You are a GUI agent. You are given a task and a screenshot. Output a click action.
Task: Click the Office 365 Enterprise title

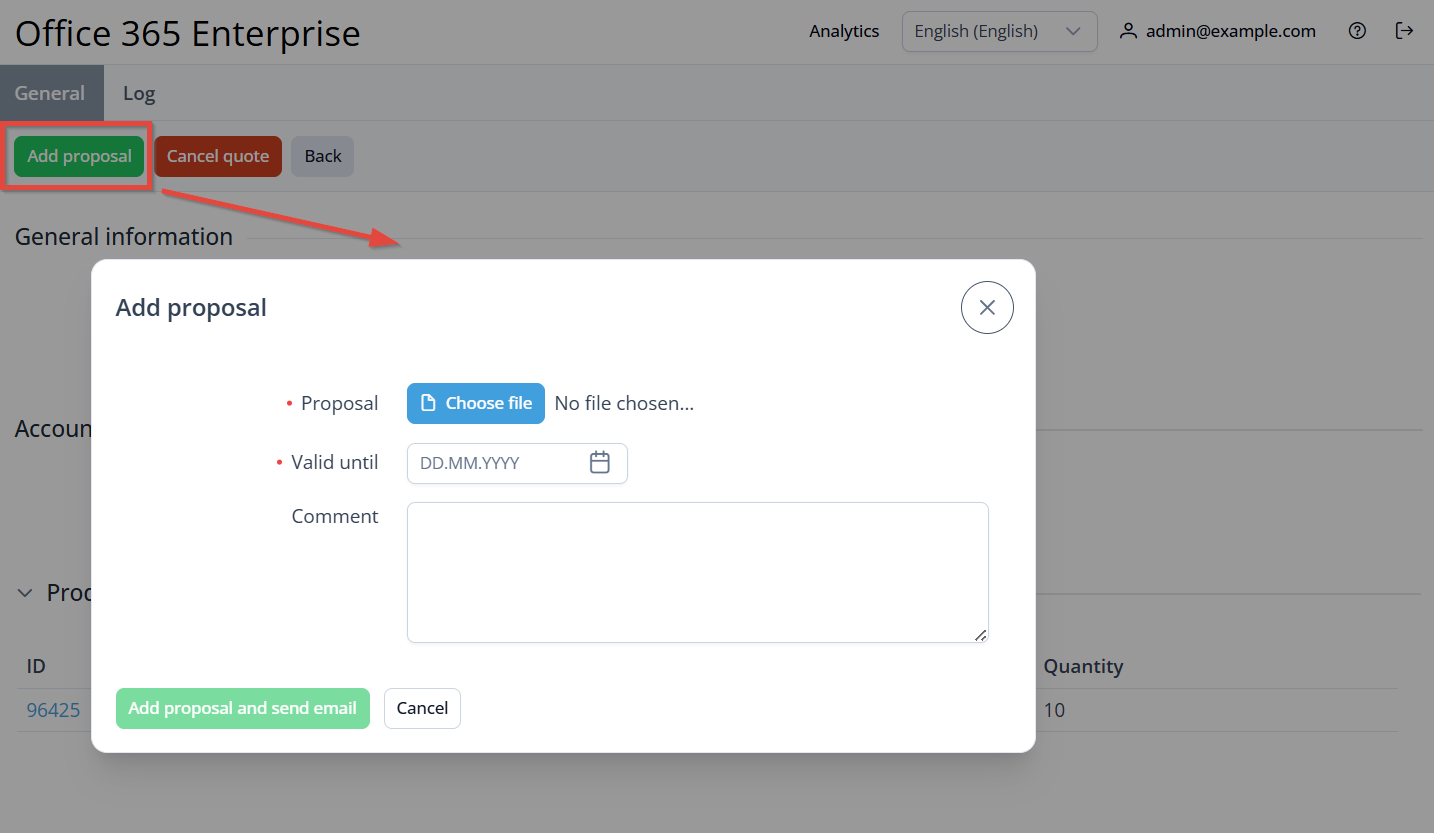click(x=188, y=33)
